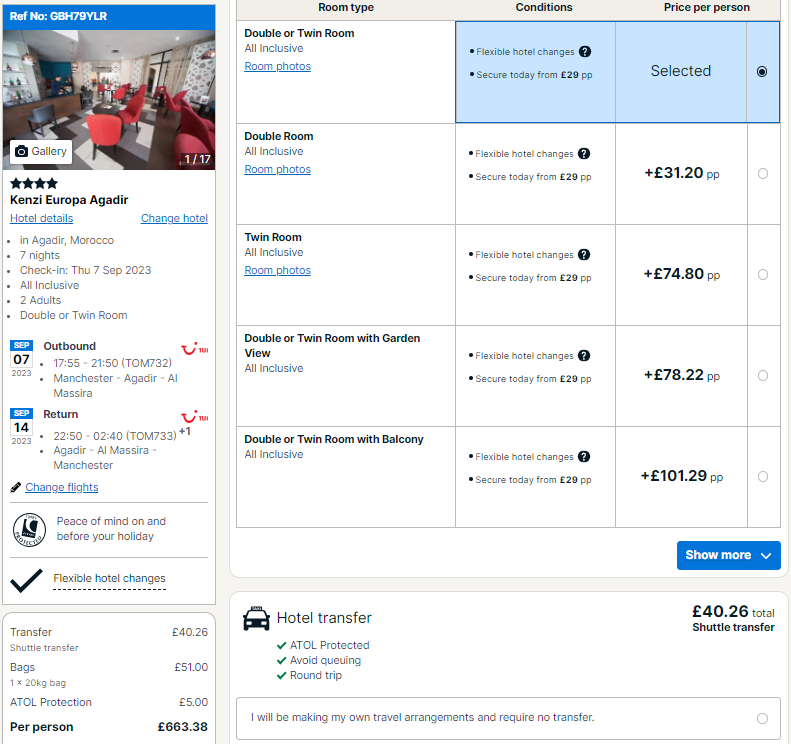Screen dimensions: 791x744
Task: View Room photos for Twin Room
Action: 277,270
